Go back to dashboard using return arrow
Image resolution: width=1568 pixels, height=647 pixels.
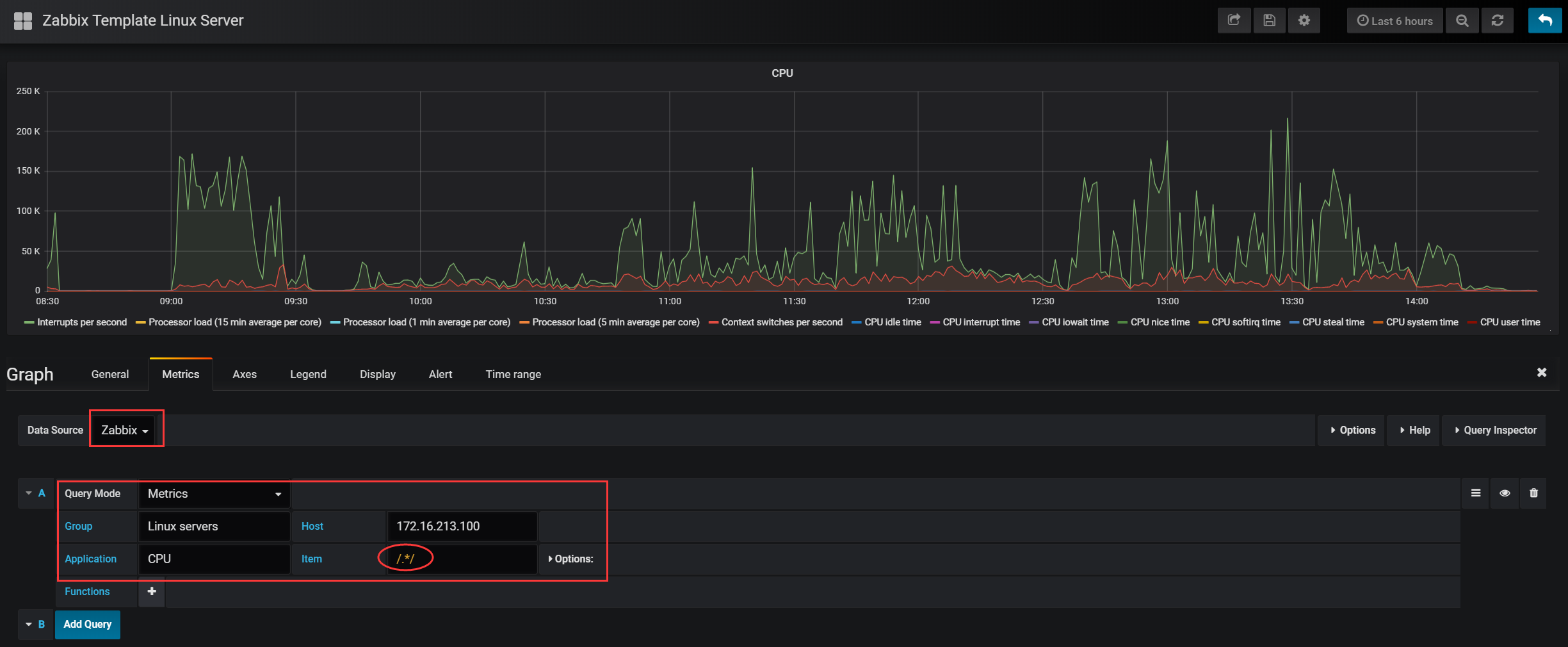[1545, 20]
